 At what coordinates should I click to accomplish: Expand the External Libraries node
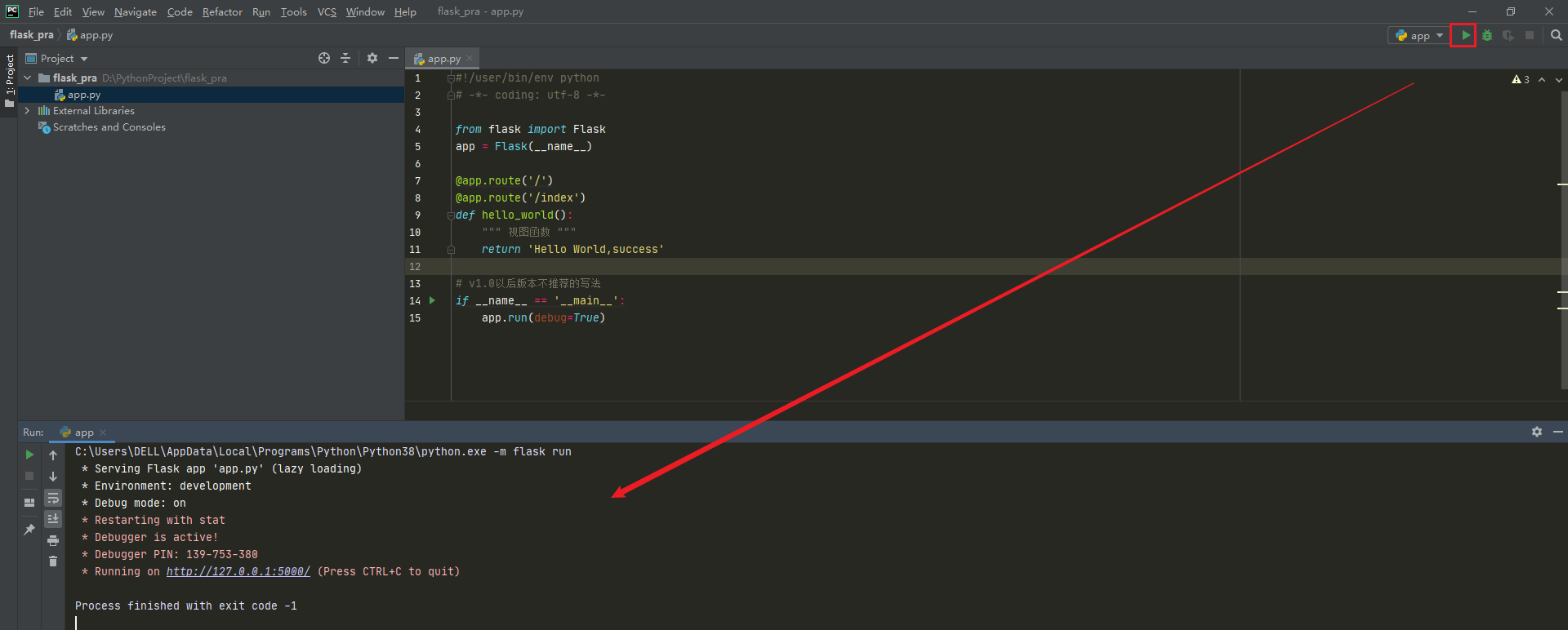(28, 110)
